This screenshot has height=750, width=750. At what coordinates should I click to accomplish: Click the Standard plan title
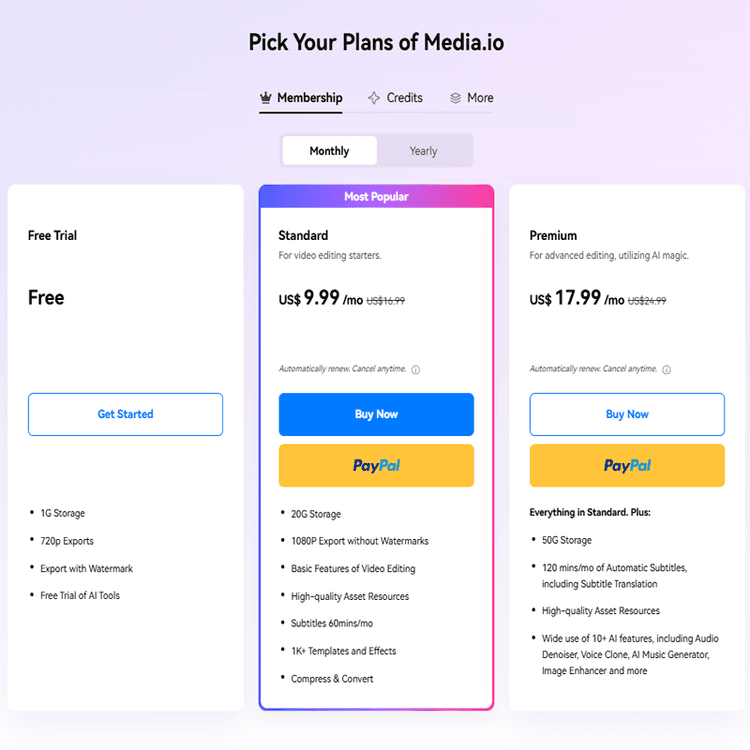tap(303, 236)
